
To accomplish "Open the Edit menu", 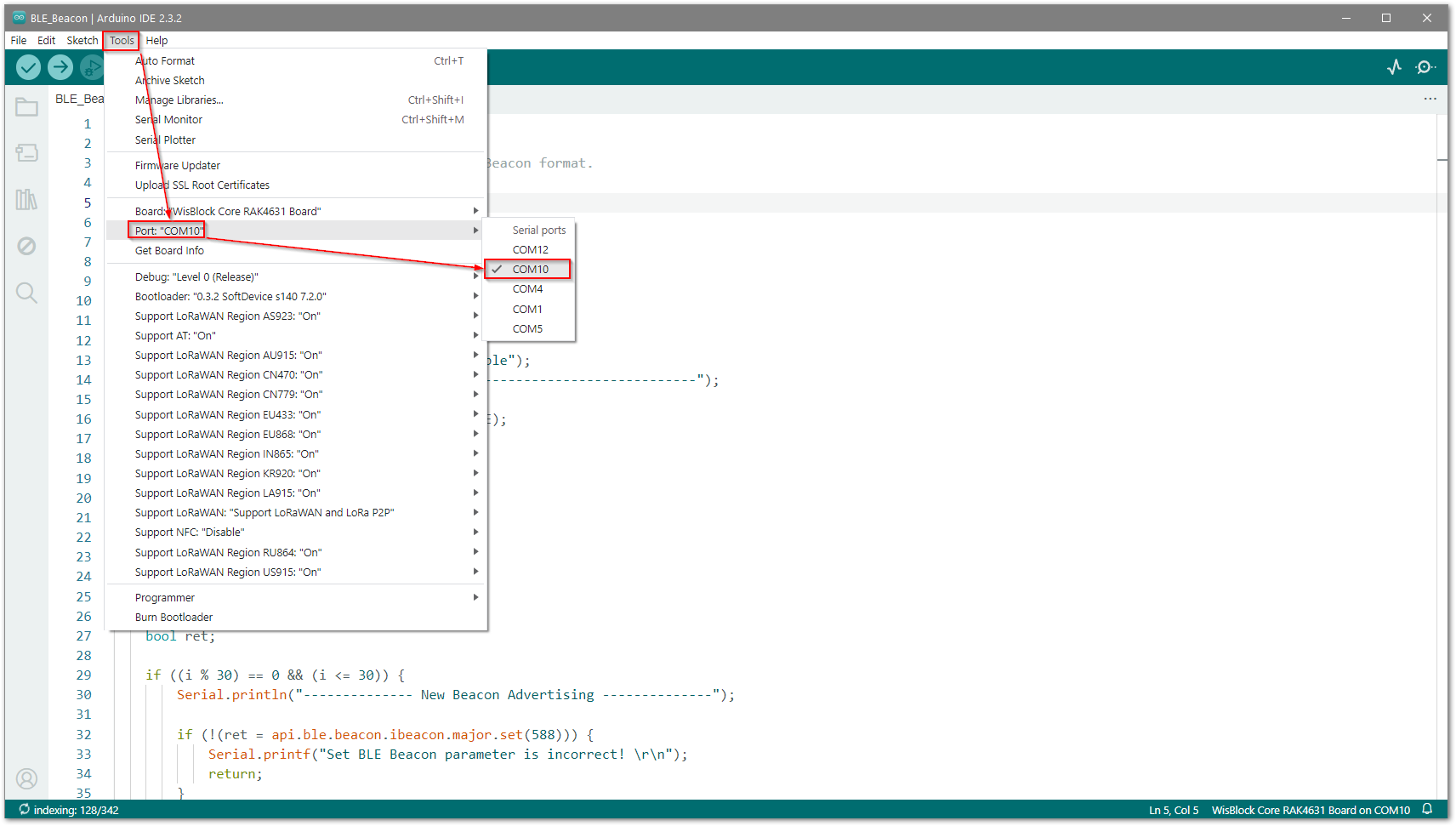I will pyautogui.click(x=47, y=40).
